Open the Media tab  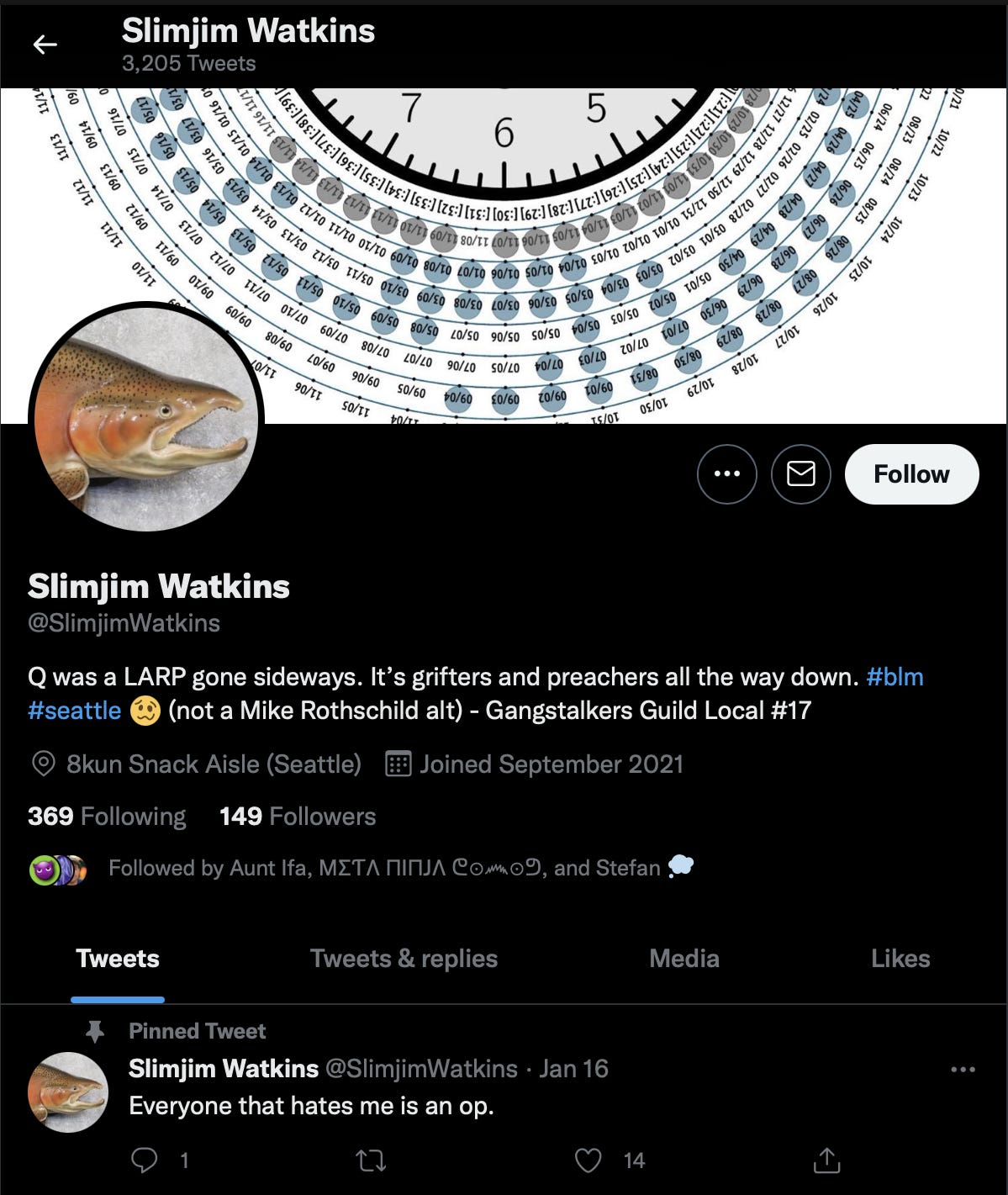[x=684, y=959]
